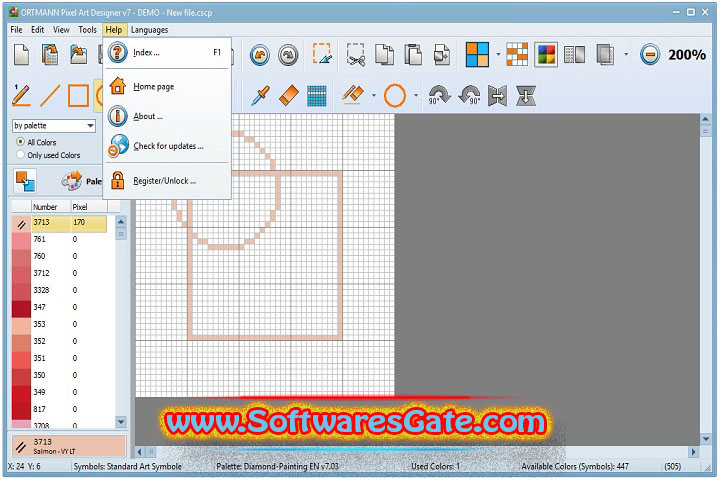Select the rectangle drawing tool
This screenshot has height=480, width=720.
[x=79, y=96]
